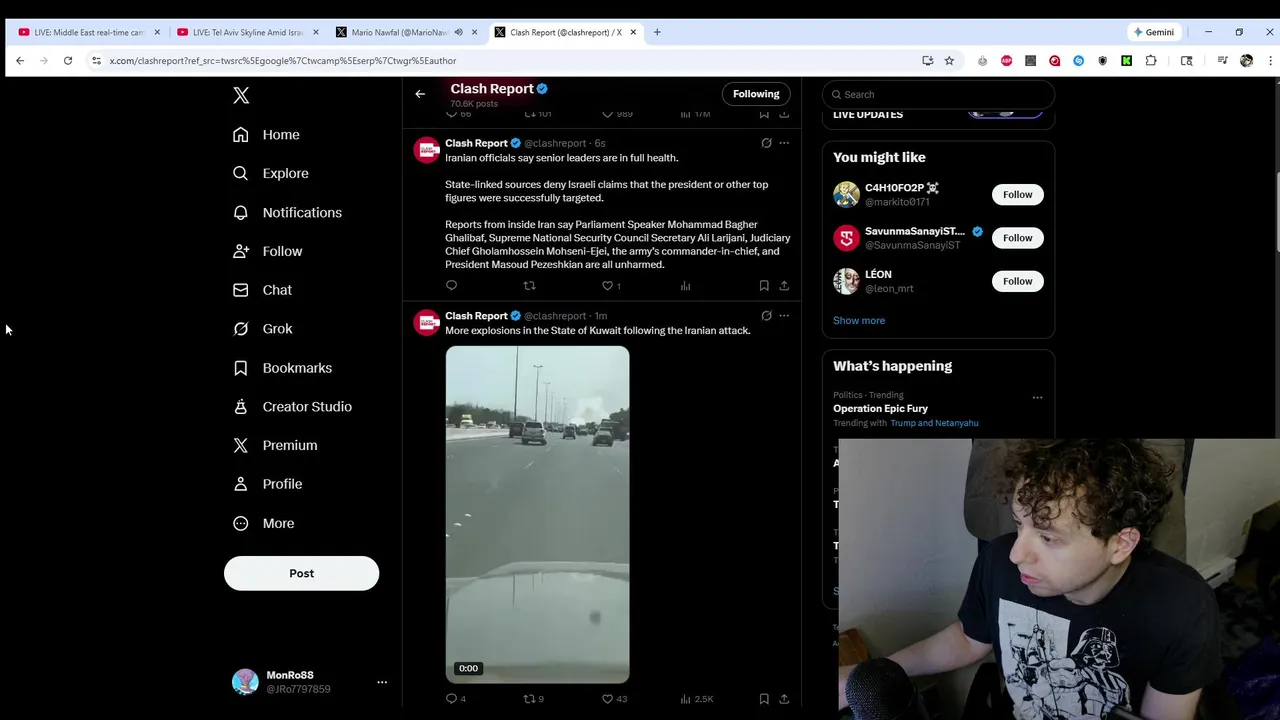Screen dimensions: 1280x720
Task: Open Grok explain icon on Kuwait explosions post
Action: pyautogui.click(x=766, y=316)
